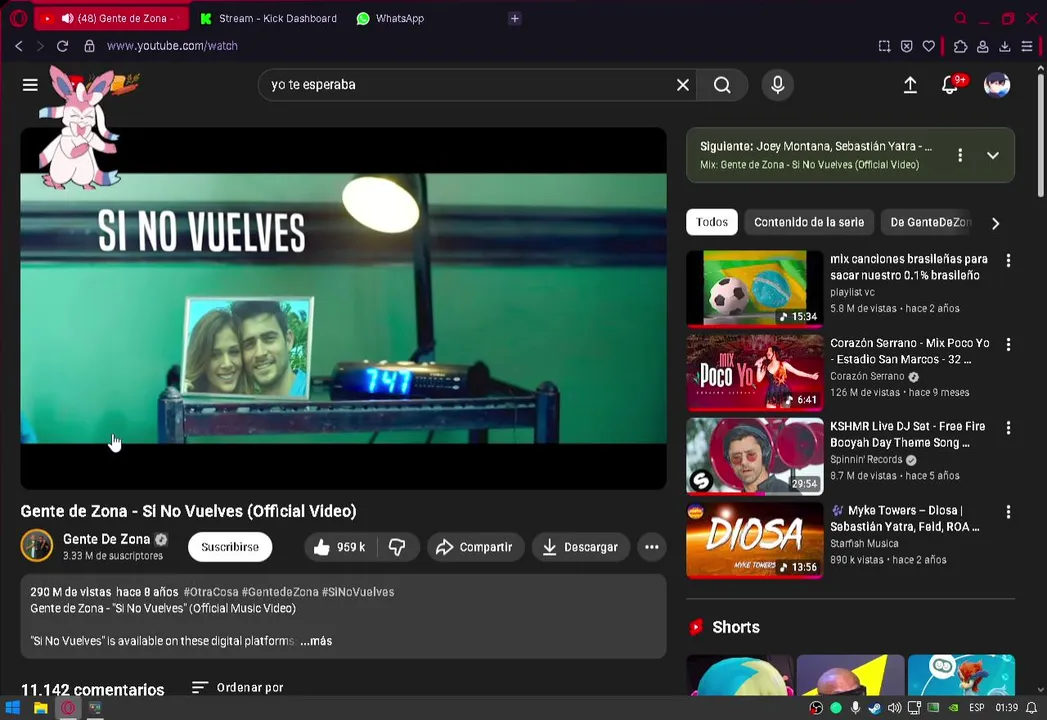Open options for KSHMR Live DJ Set
1047x720 pixels.
(x=1008, y=427)
